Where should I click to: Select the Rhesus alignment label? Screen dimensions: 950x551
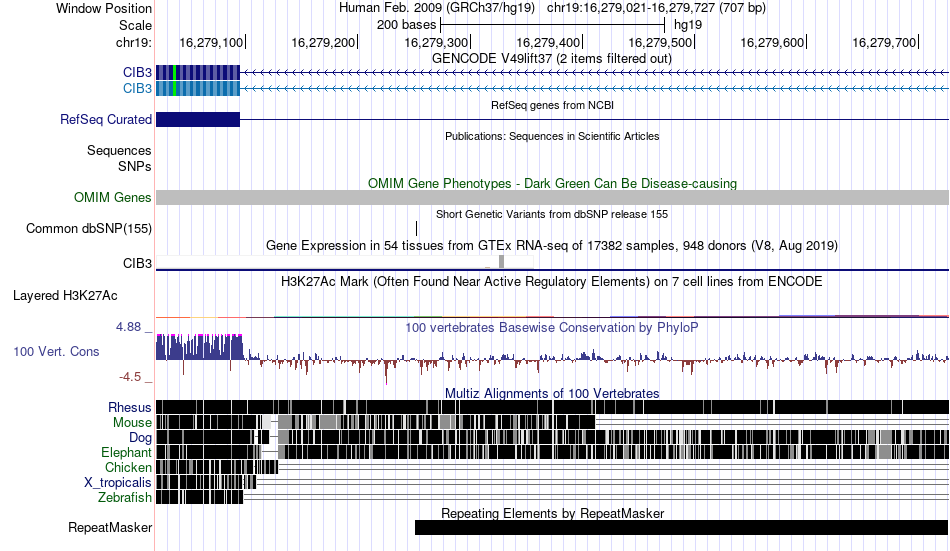(130, 407)
